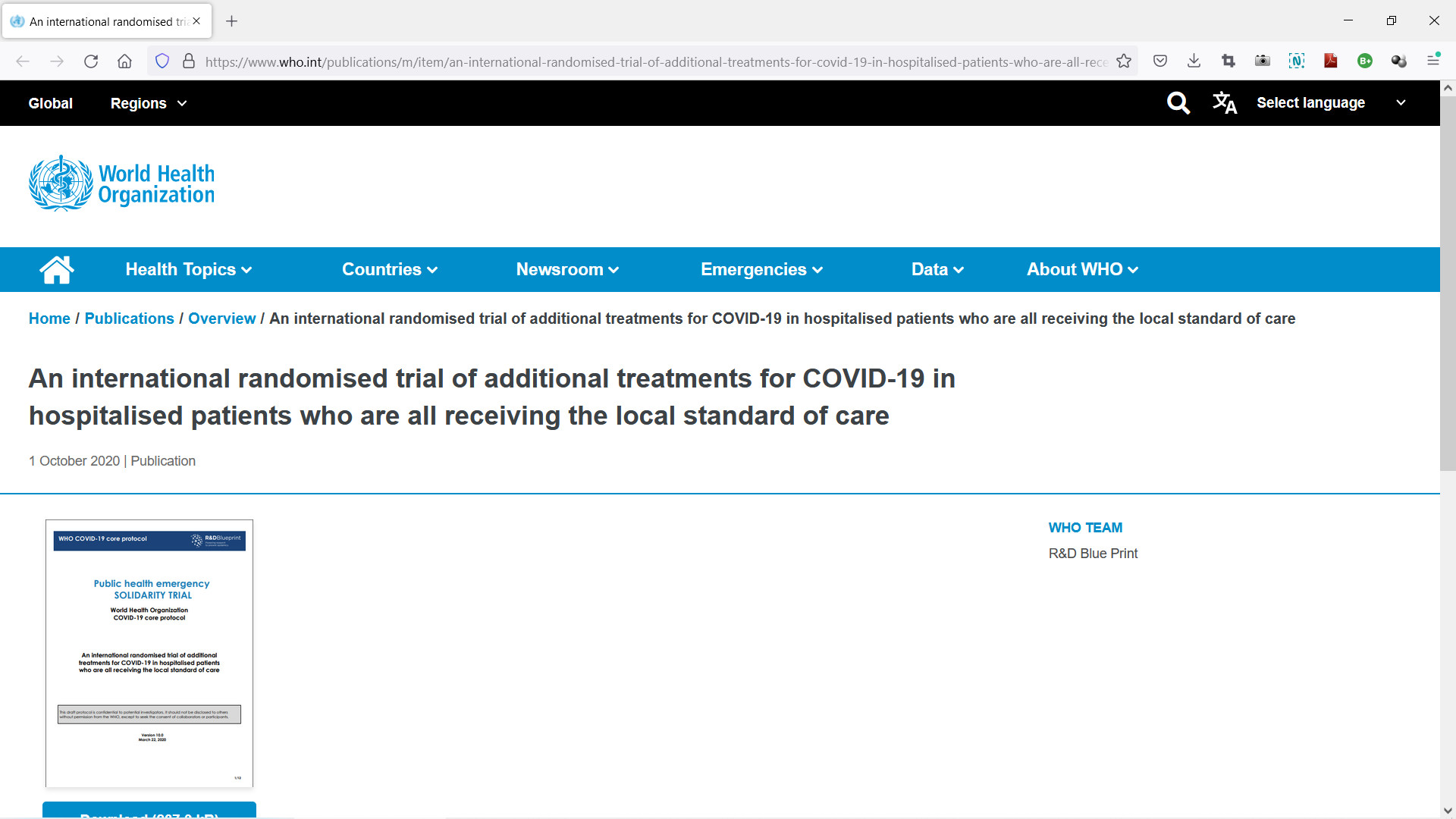Open the Emergencies menu
1456x819 pixels.
[x=762, y=269]
